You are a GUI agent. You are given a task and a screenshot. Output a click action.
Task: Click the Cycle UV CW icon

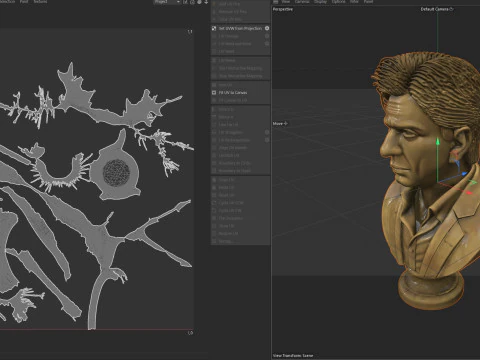214,211
